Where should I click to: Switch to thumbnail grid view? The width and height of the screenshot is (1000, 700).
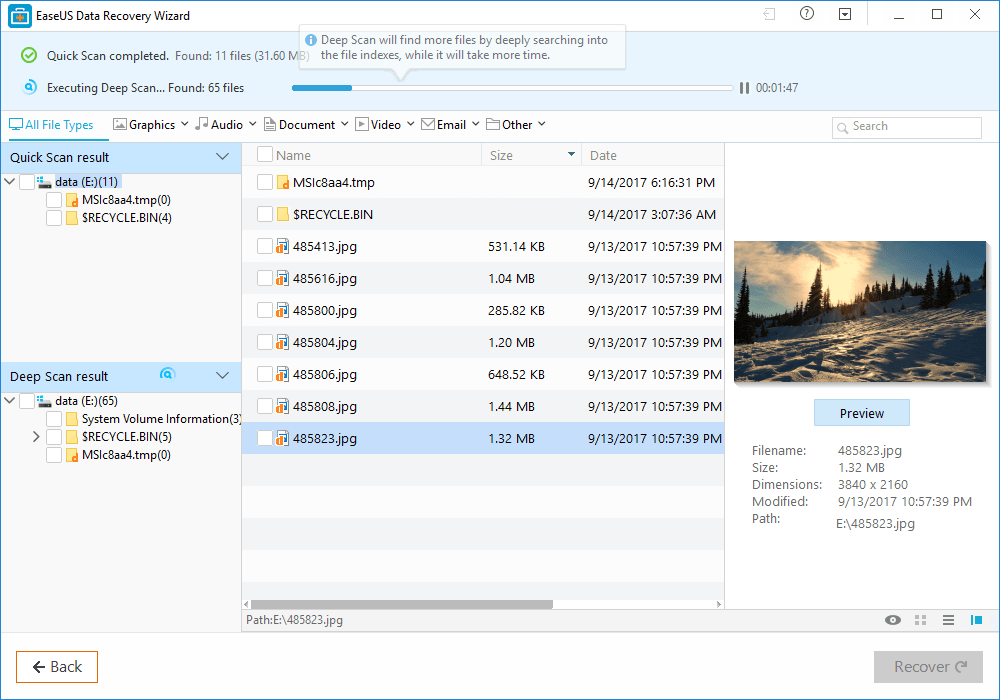tap(920, 620)
